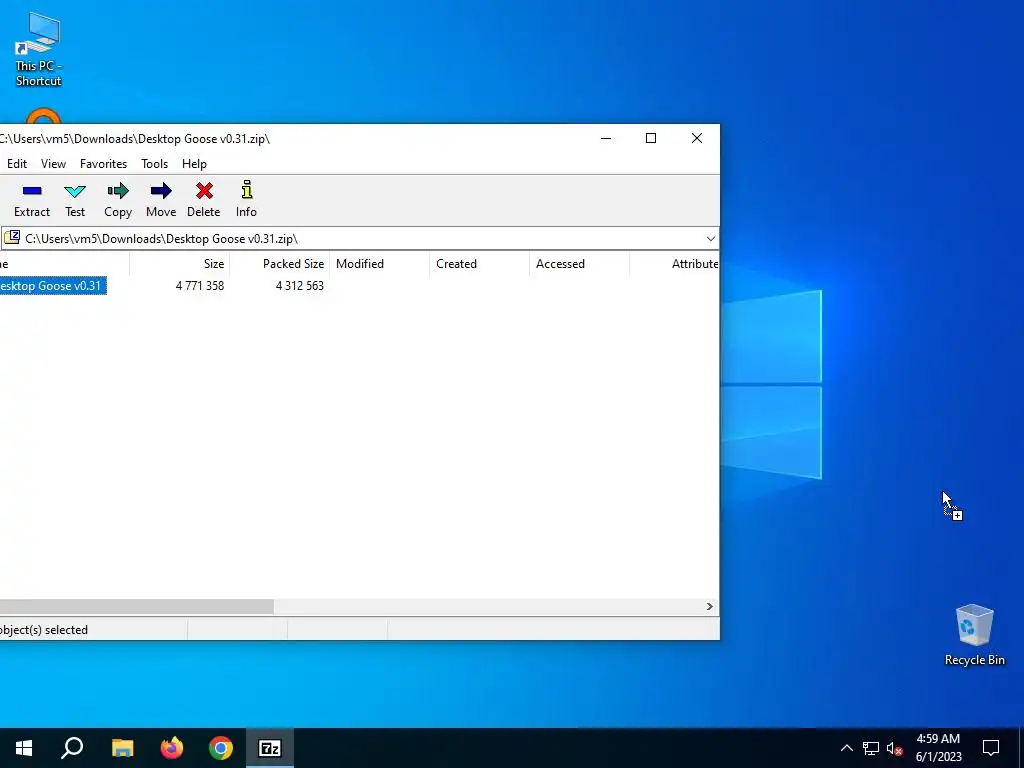Maximize the 7-Zip window
1024x768 pixels.
pos(650,138)
